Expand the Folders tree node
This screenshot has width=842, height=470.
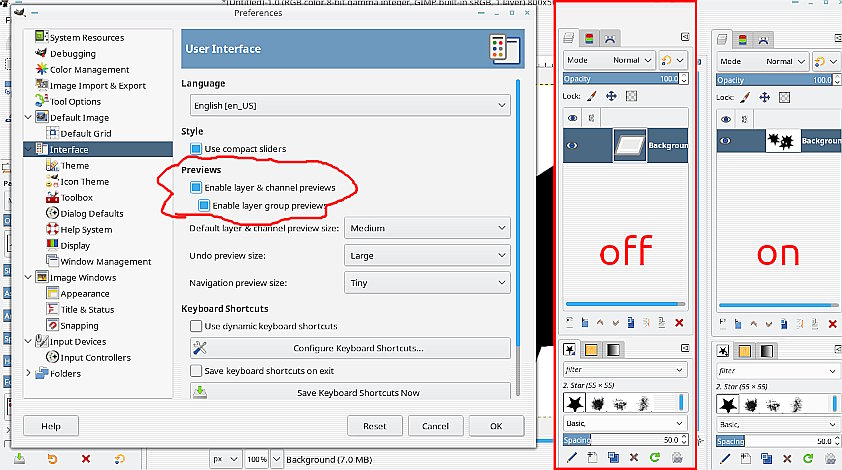click(28, 373)
